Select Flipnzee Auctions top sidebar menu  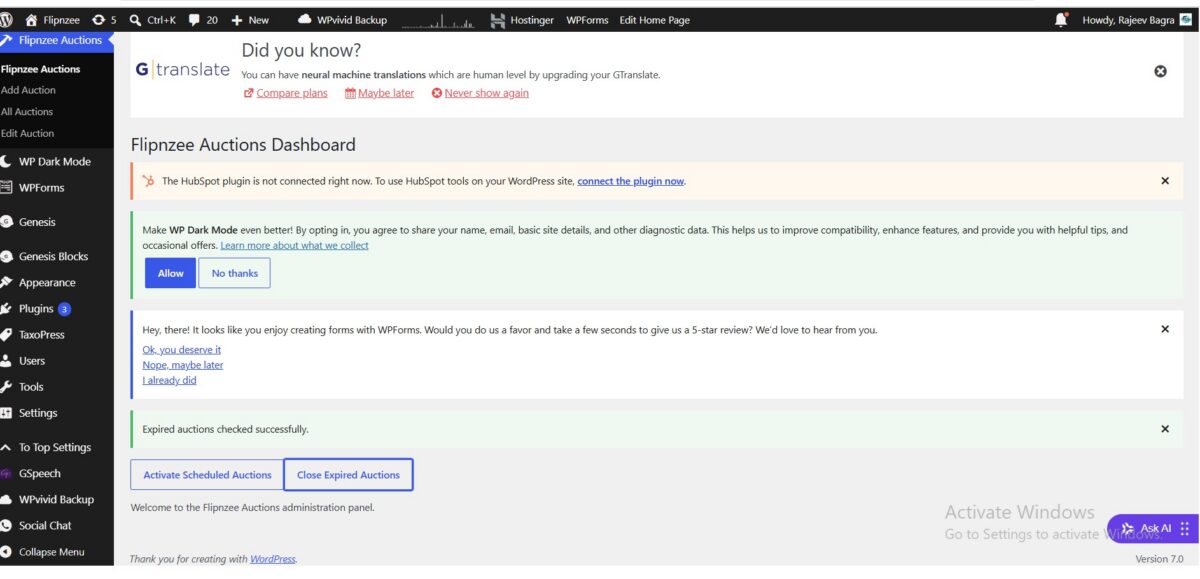tap(57, 40)
